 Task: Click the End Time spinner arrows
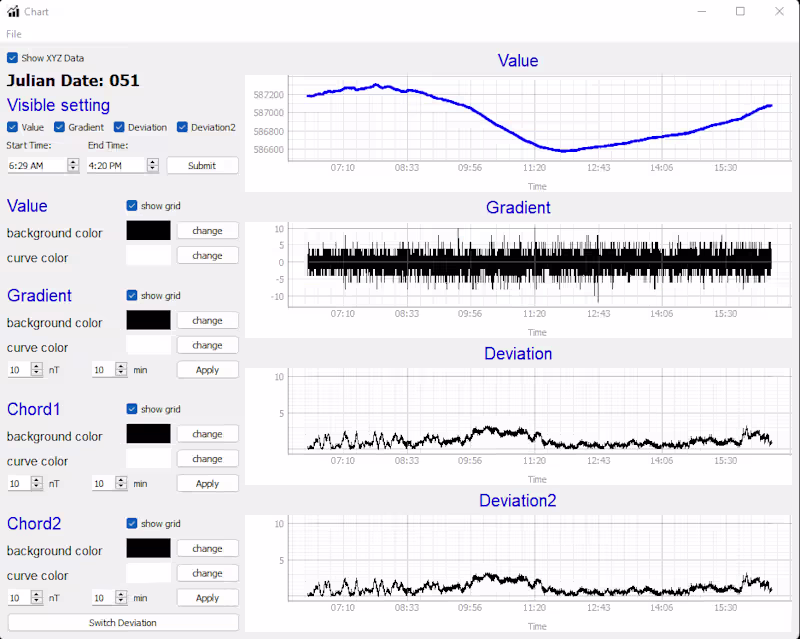tap(153, 165)
